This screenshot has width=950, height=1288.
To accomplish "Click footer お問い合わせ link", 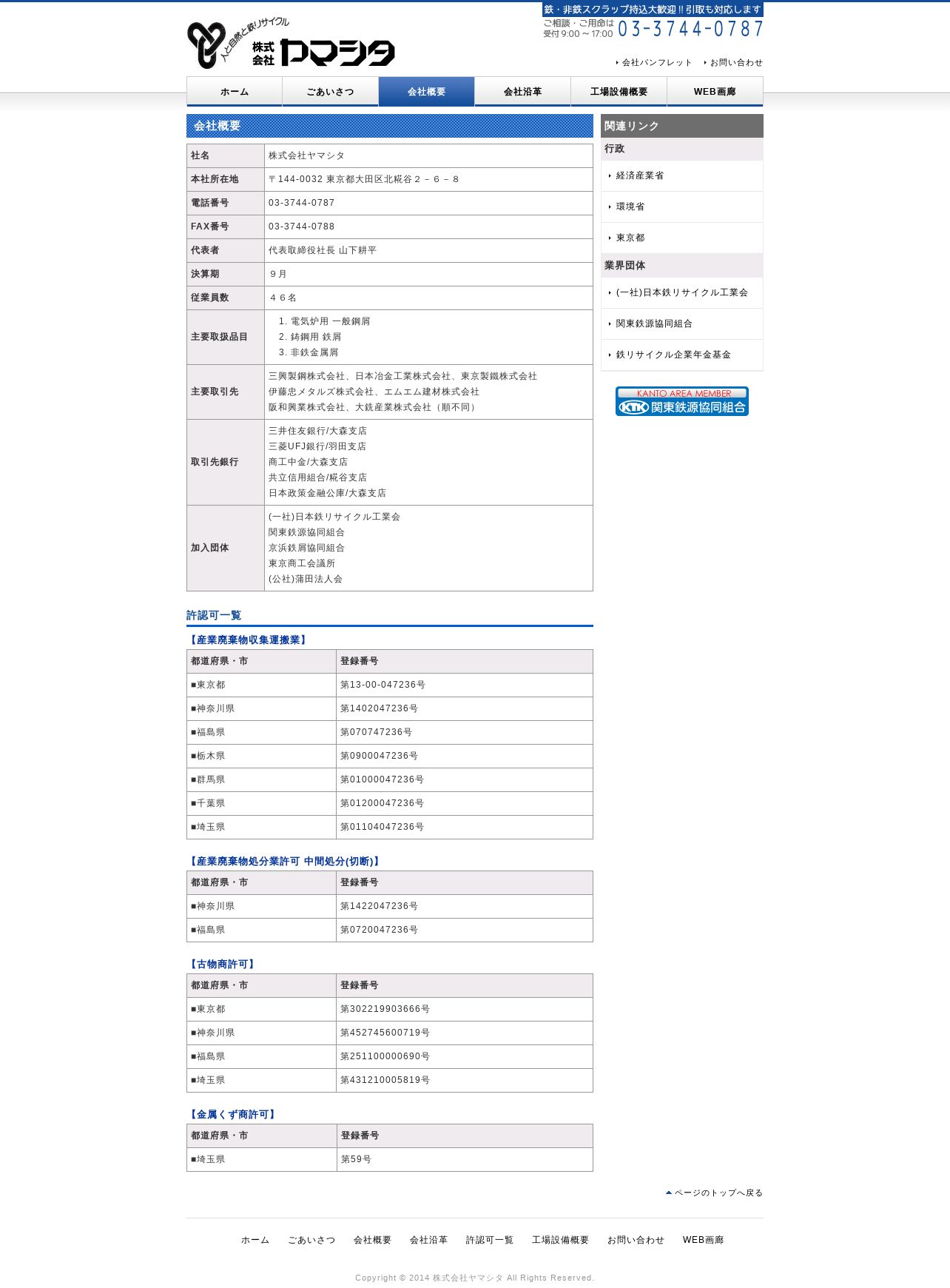I will (636, 1240).
